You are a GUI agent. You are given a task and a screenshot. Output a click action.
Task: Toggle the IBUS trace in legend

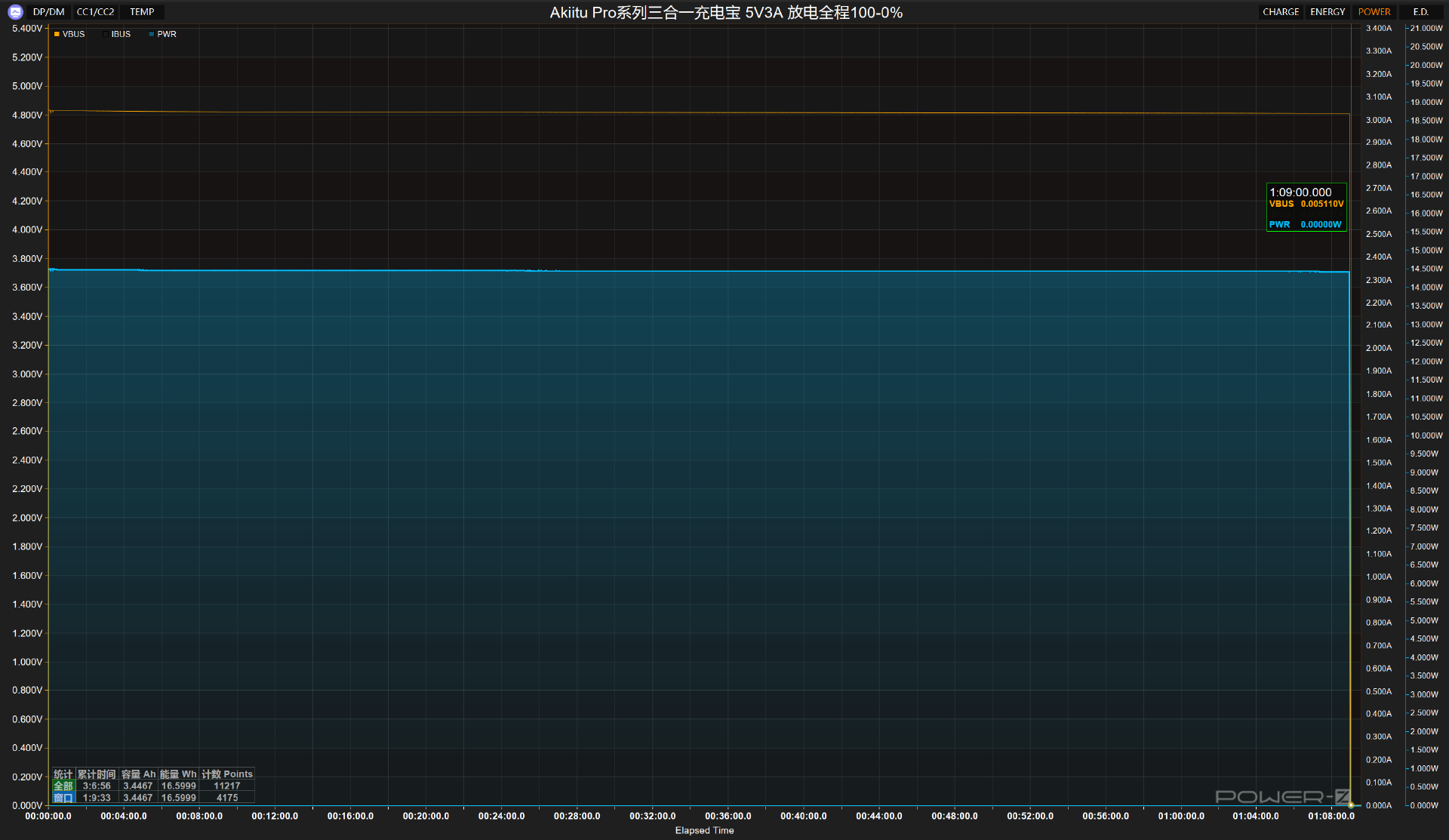pos(117,34)
